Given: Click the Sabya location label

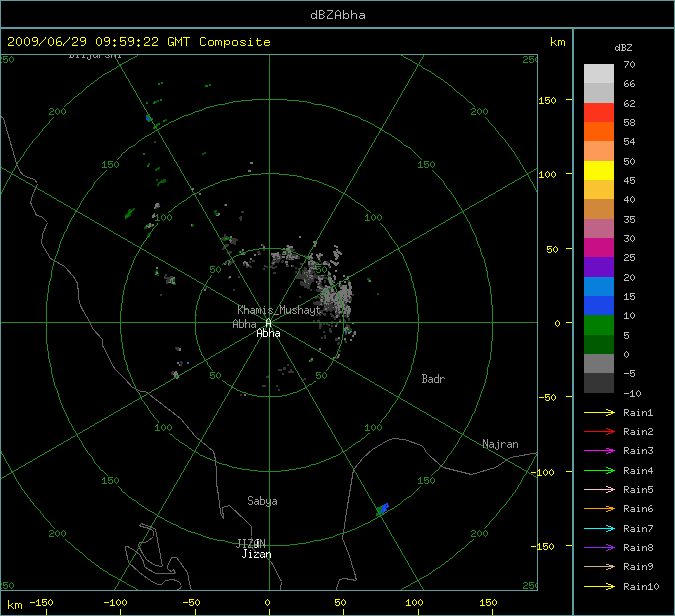Looking at the screenshot, I should (x=262, y=501).
